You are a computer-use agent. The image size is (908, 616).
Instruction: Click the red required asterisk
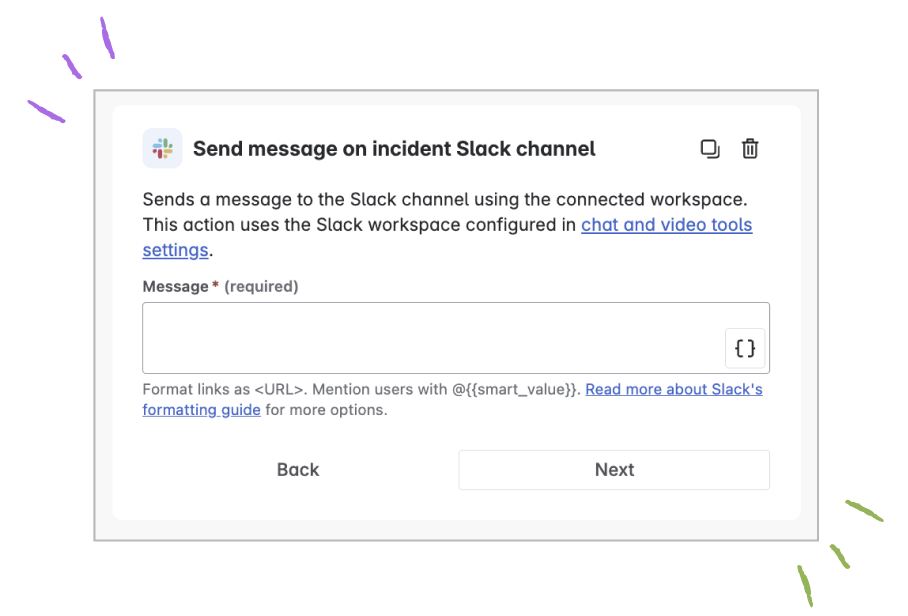tap(215, 285)
